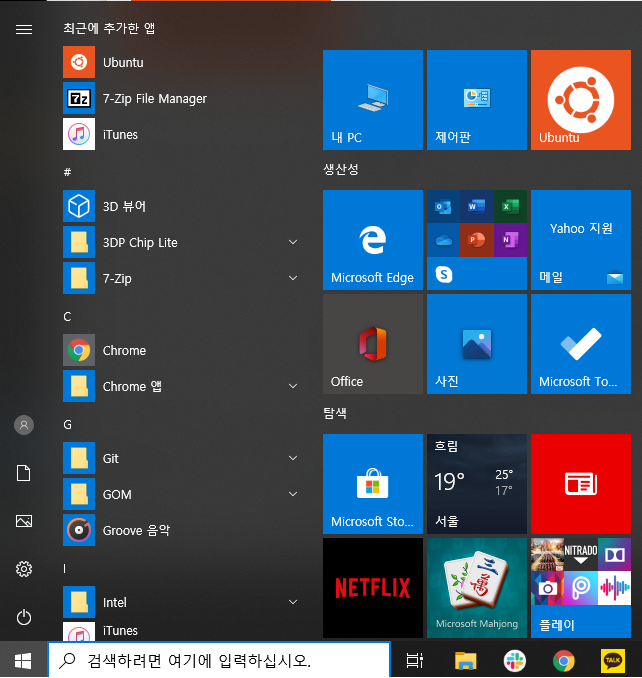Open the 플레이 tile
Image resolution: width=642 pixels, height=678 pixels.
click(581, 588)
